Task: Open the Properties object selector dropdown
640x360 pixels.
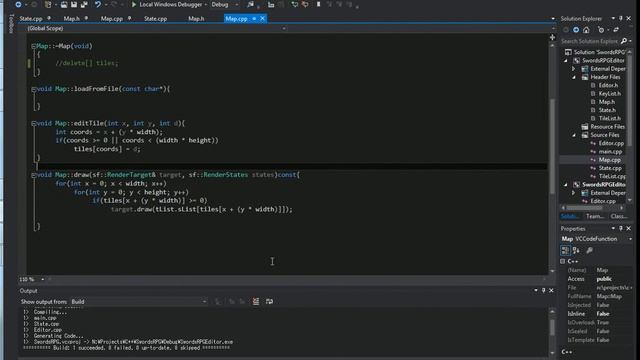Action: pyautogui.click(x=630, y=239)
